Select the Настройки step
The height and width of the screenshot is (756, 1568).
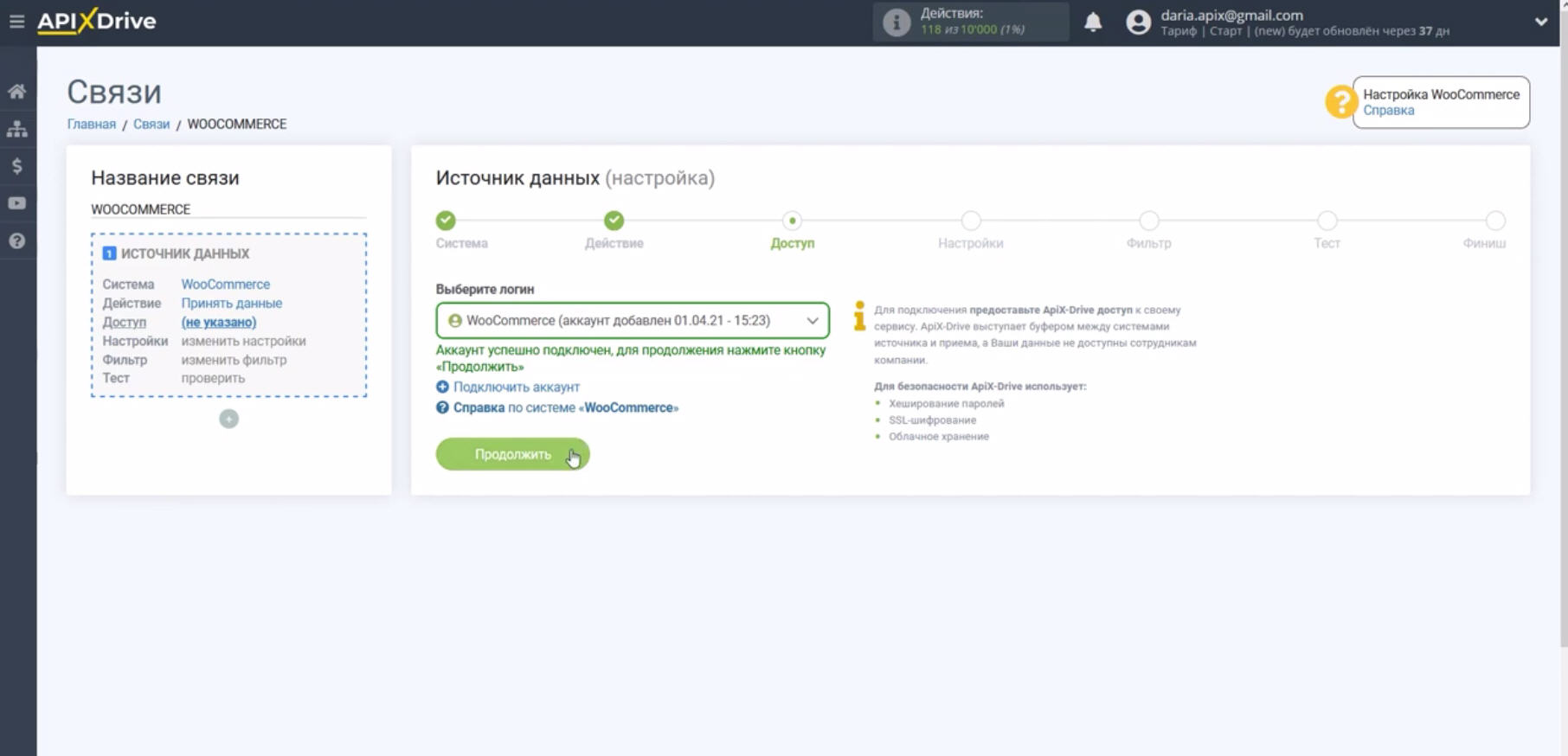coord(971,221)
